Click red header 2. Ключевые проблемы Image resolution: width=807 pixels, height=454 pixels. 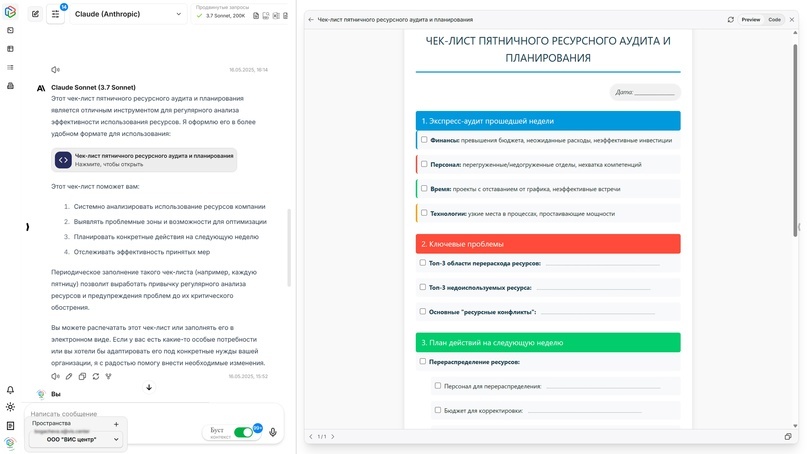[548, 244]
